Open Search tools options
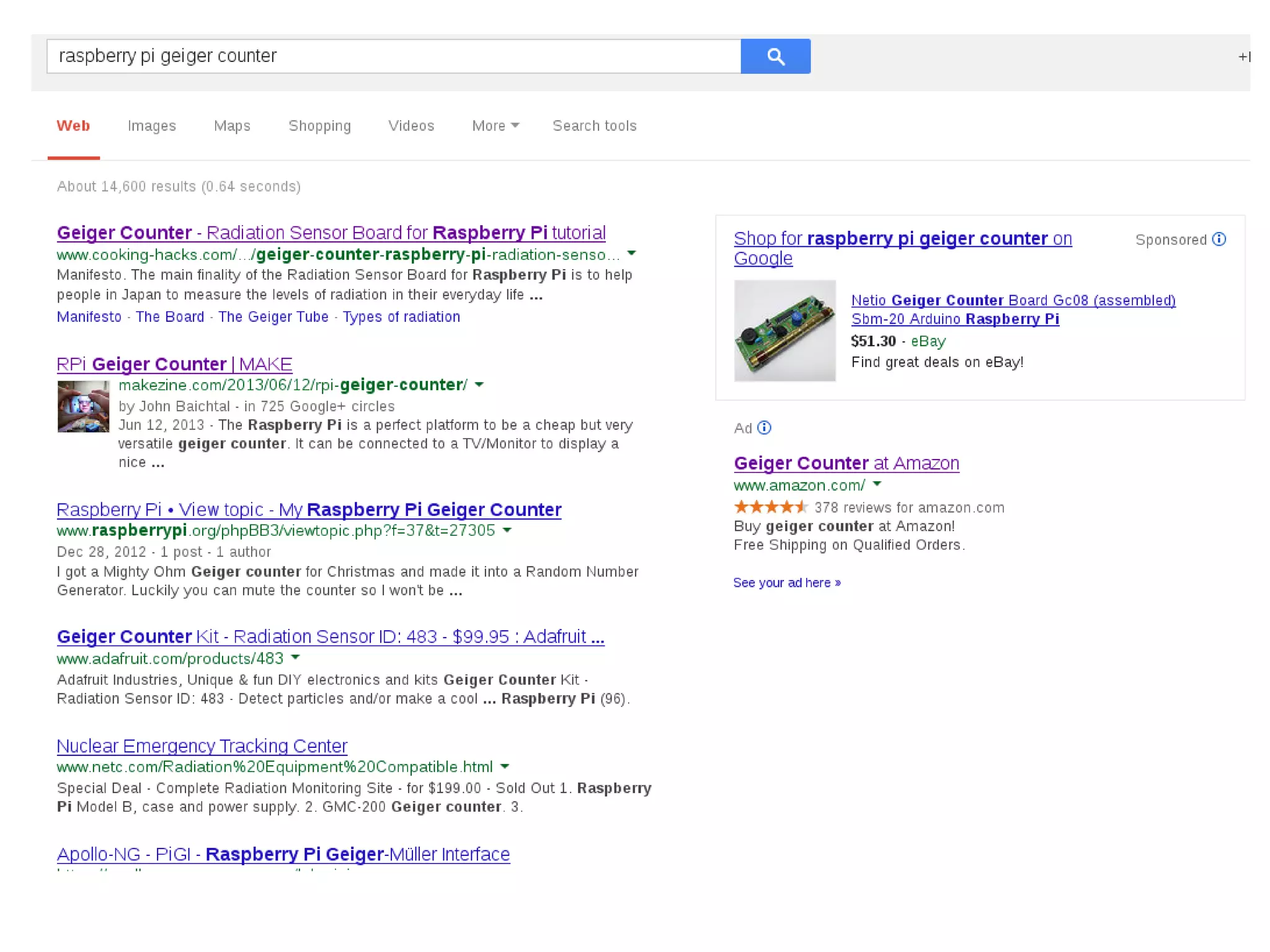 pyautogui.click(x=594, y=126)
